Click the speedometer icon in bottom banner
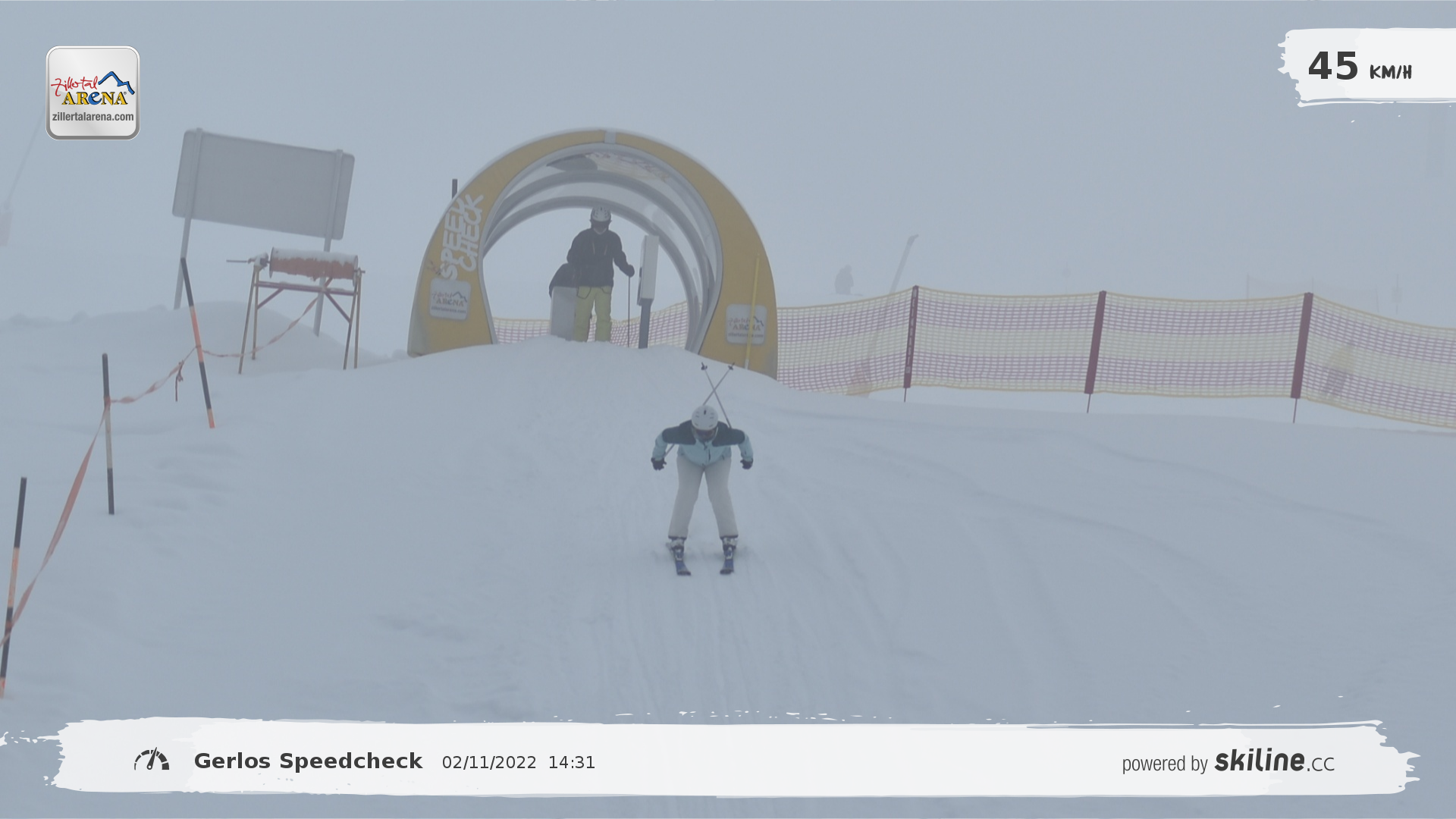 (152, 760)
